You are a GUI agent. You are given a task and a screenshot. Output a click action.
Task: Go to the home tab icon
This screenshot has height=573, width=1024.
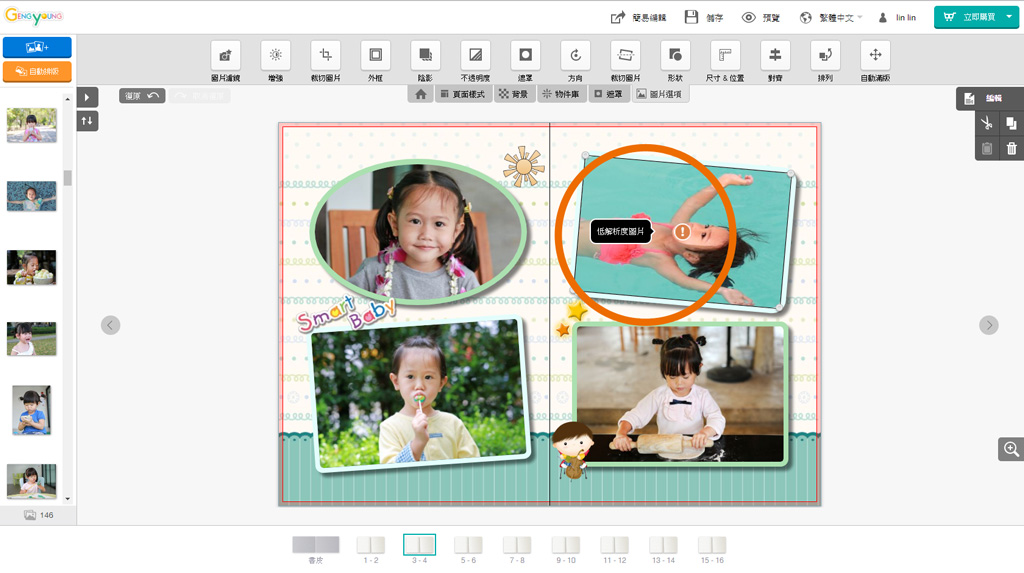pos(421,95)
